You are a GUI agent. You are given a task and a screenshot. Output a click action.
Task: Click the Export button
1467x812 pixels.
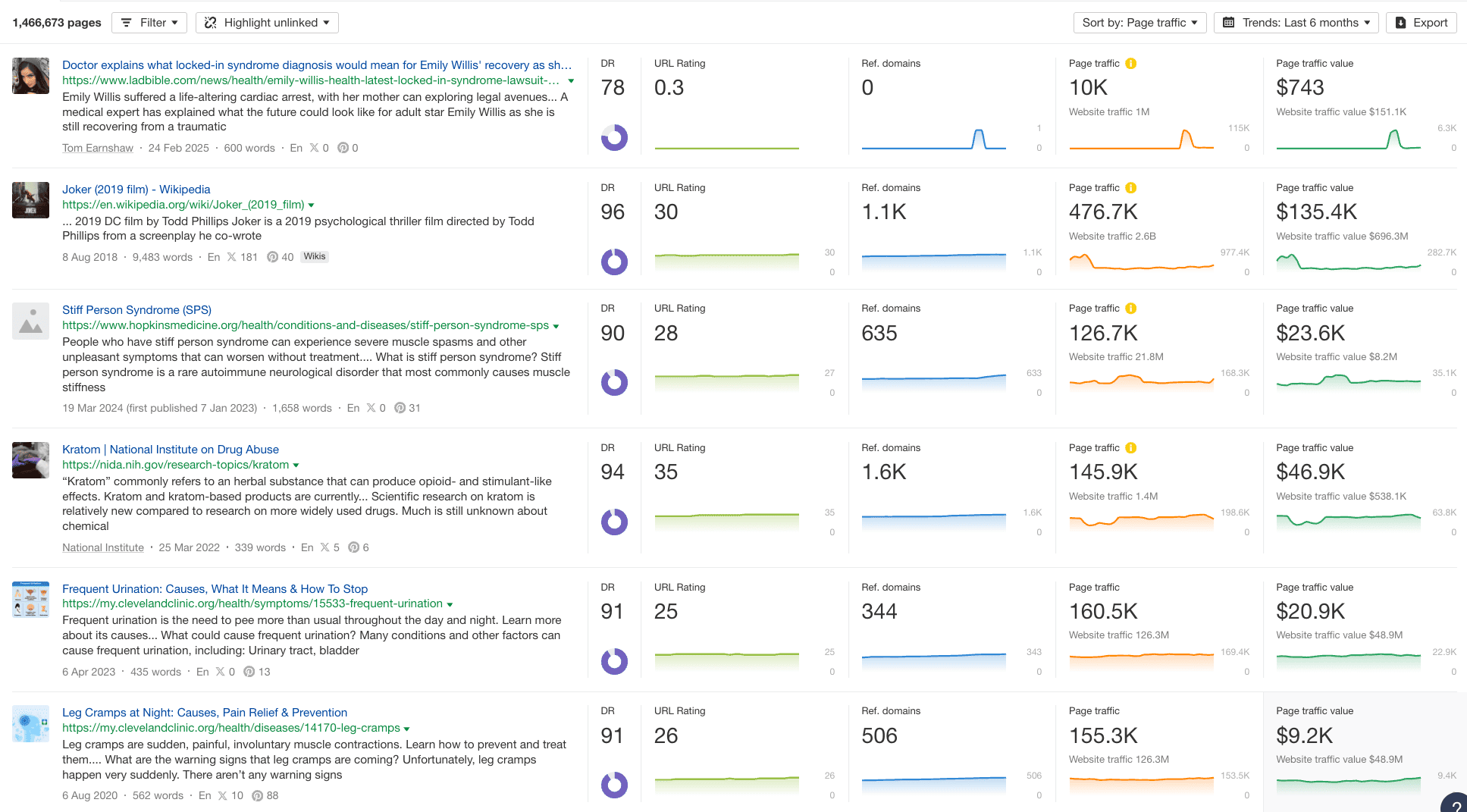tap(1422, 22)
